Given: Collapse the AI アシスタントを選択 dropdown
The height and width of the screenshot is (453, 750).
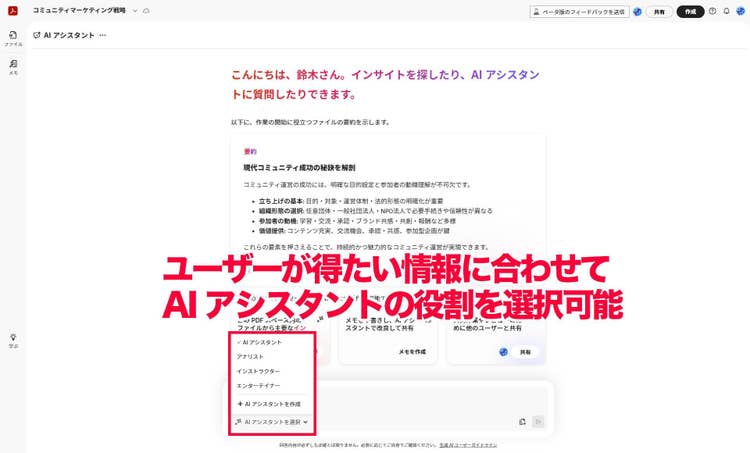Looking at the screenshot, I should (x=272, y=423).
